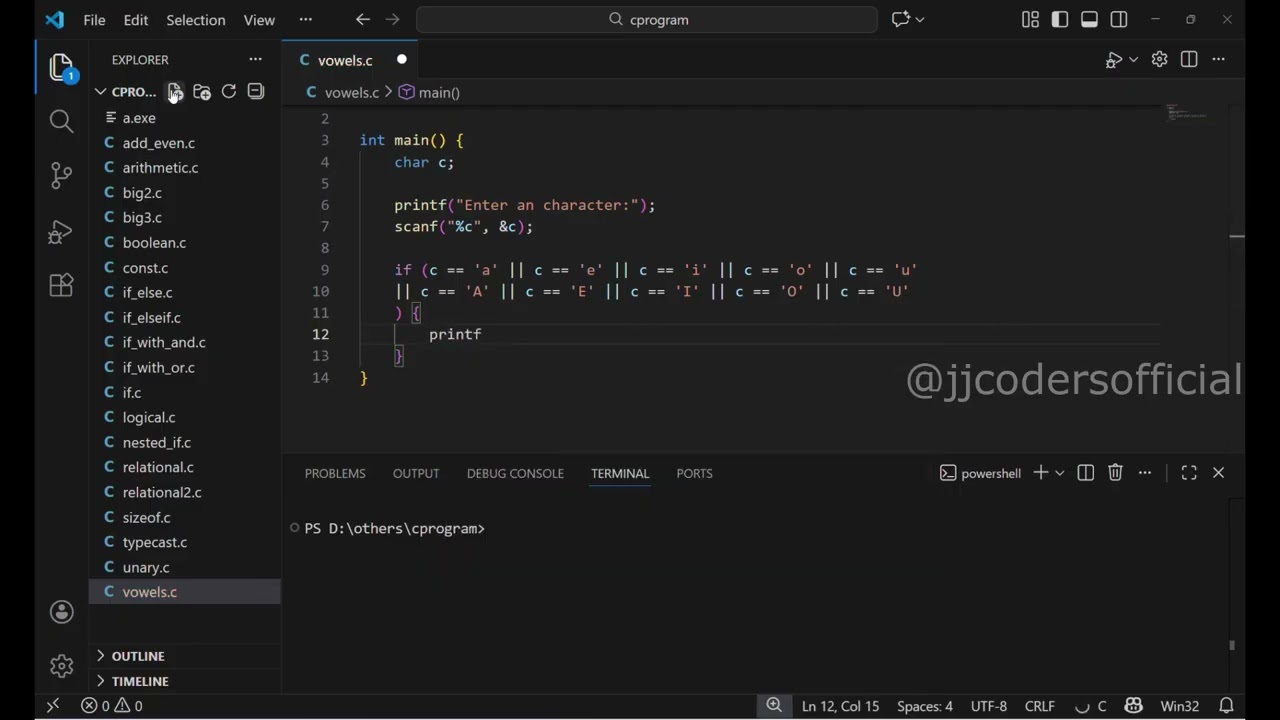The image size is (1280, 720).
Task: Open the overflow menu ellipsis in menu bar
Action: click(x=305, y=20)
